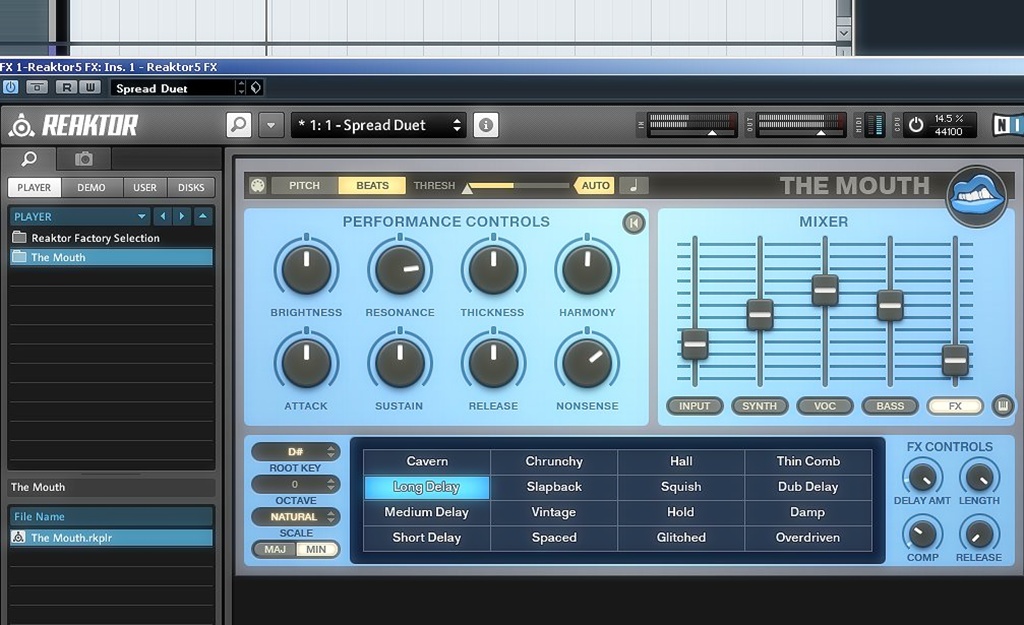Click the Reaktor logo

(73, 125)
